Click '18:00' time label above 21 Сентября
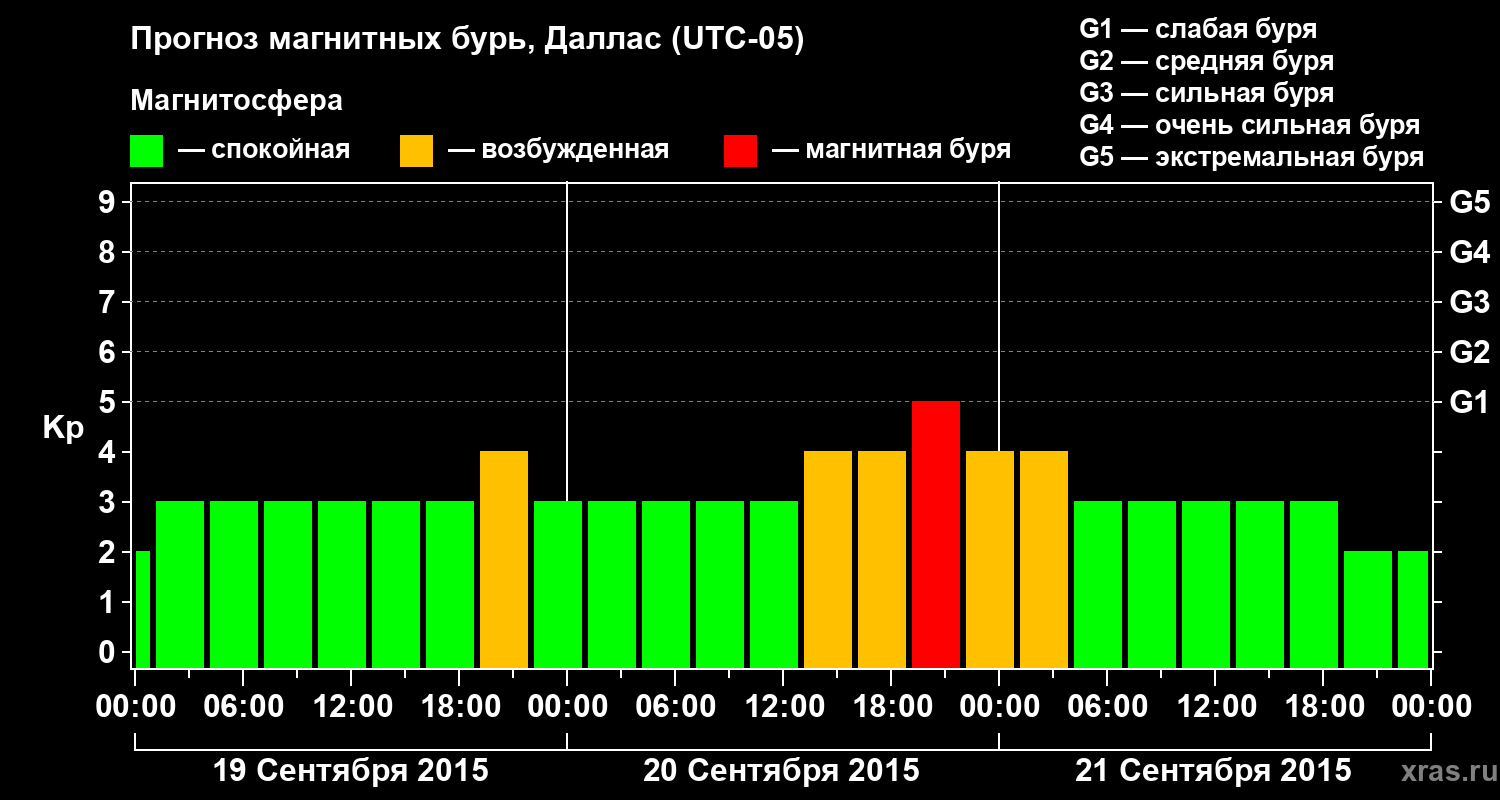Viewport: 1500px width, 800px height. click(x=1323, y=707)
